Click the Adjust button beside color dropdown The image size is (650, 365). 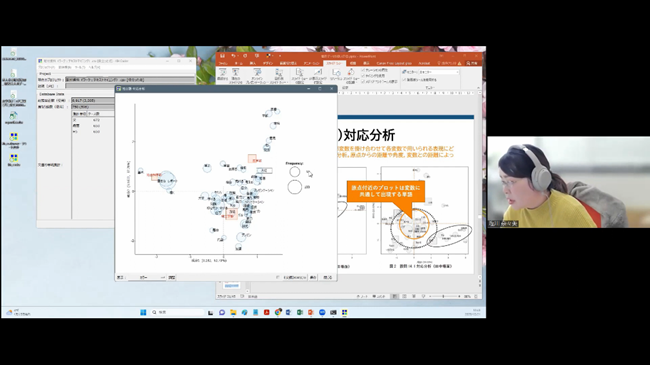click(172, 277)
